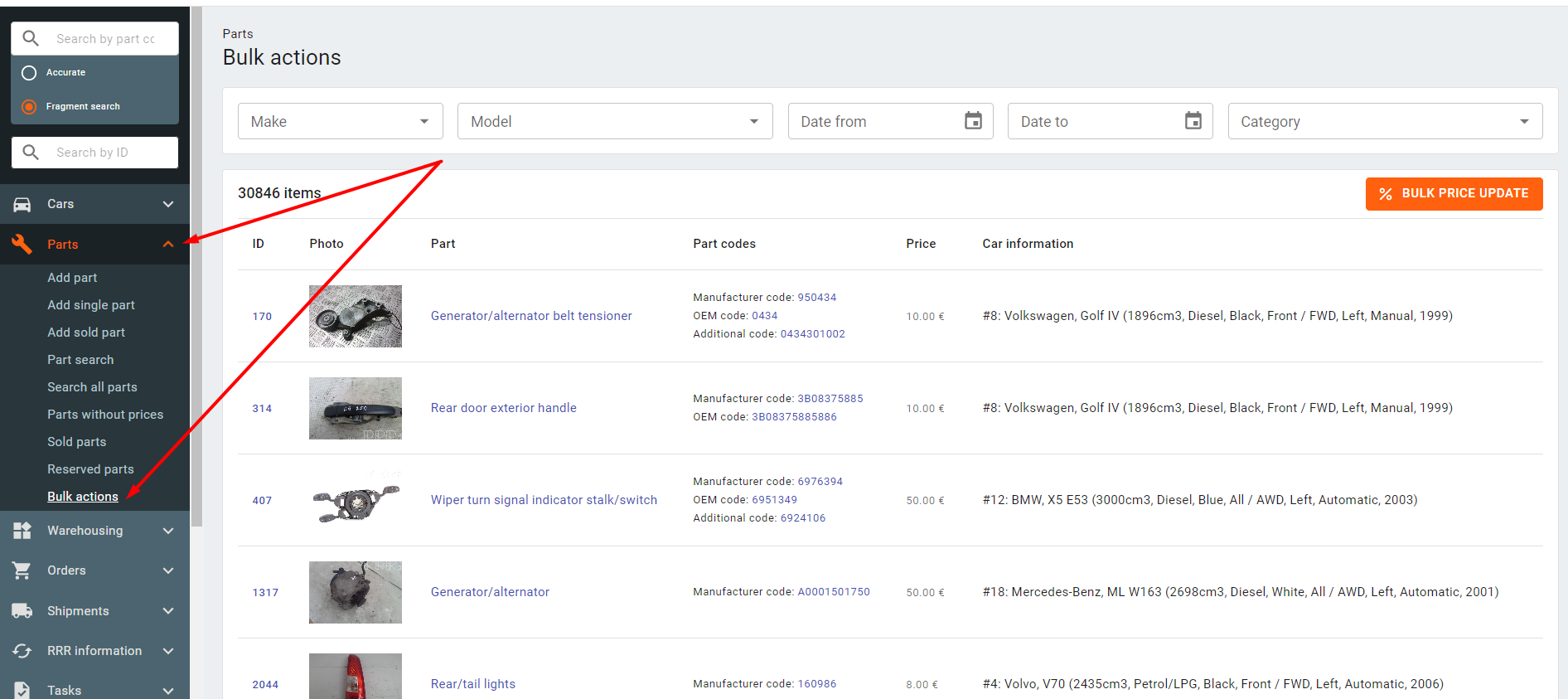Collapse the Parts menu chevron
Viewport: 1568px width, 699px height.
click(x=168, y=244)
